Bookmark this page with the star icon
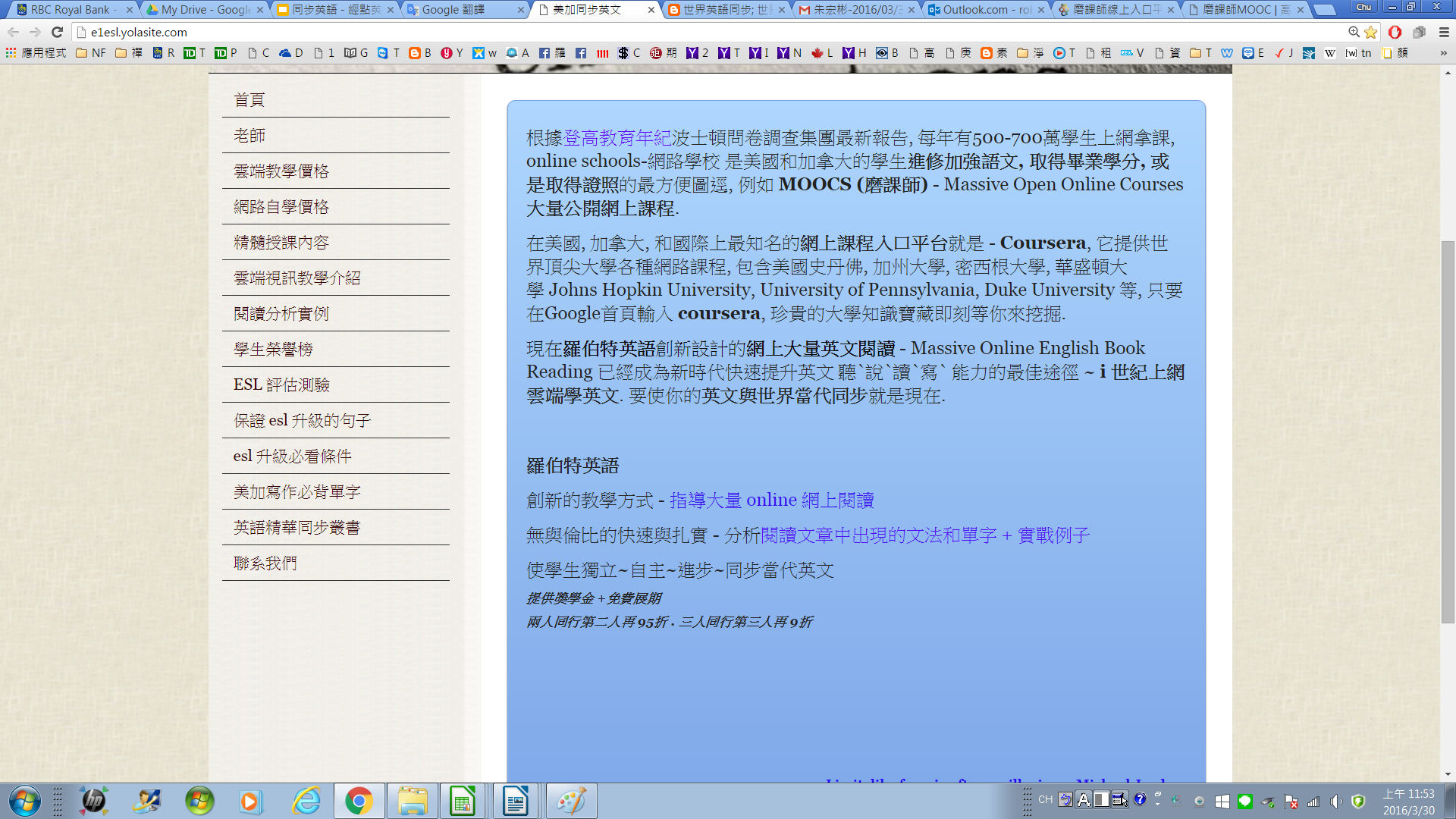 pyautogui.click(x=1370, y=32)
